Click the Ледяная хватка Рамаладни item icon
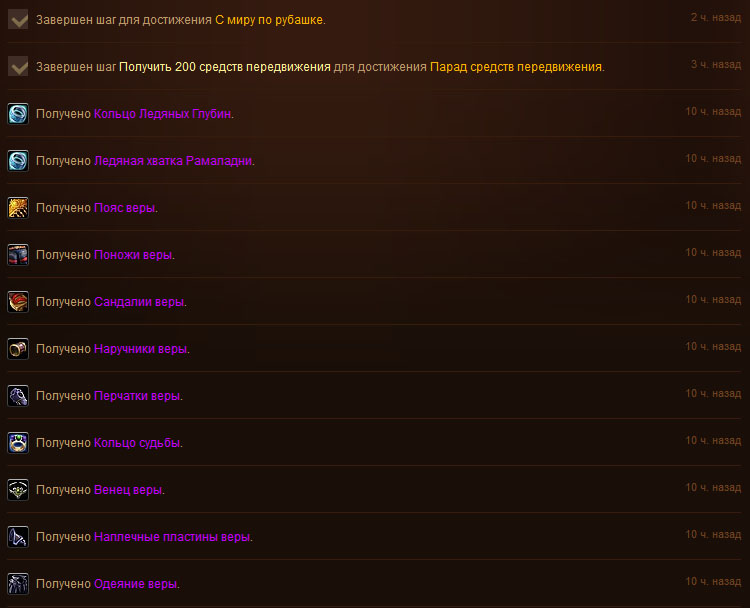 pos(18,161)
